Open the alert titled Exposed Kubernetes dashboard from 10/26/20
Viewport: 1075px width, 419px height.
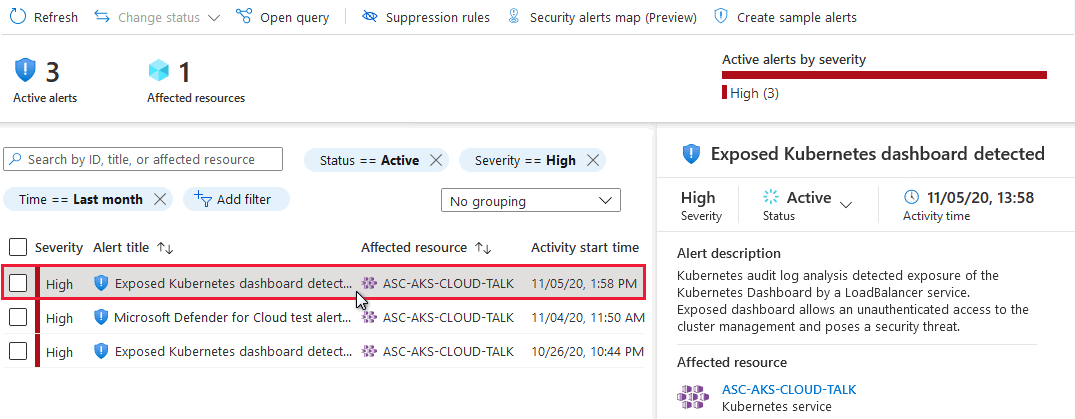click(x=234, y=352)
